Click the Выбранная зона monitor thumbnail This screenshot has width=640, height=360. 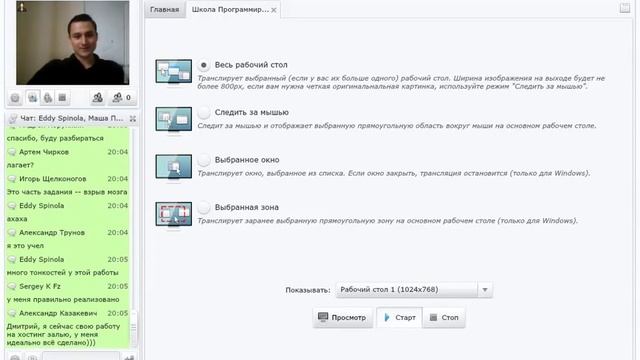click(173, 214)
